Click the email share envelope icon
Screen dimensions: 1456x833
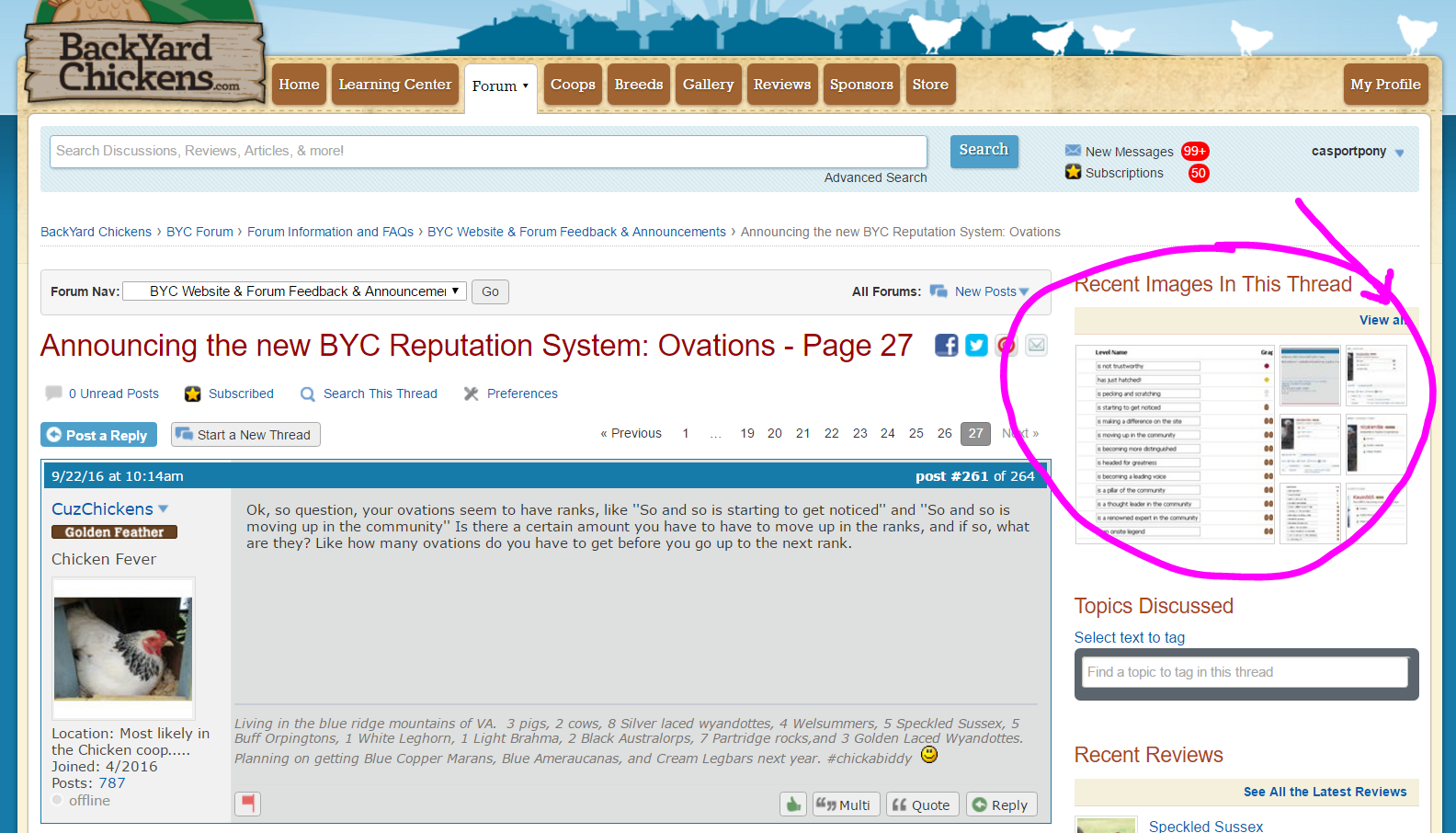coord(1036,345)
